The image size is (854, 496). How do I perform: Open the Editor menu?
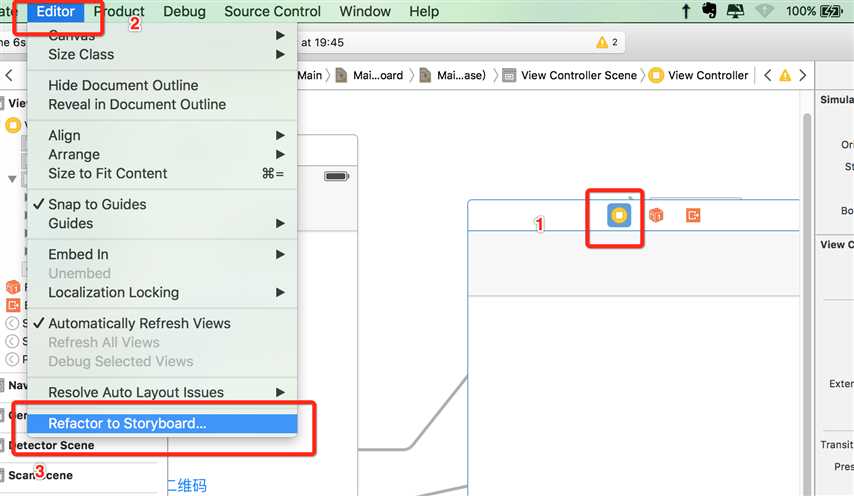pos(56,11)
